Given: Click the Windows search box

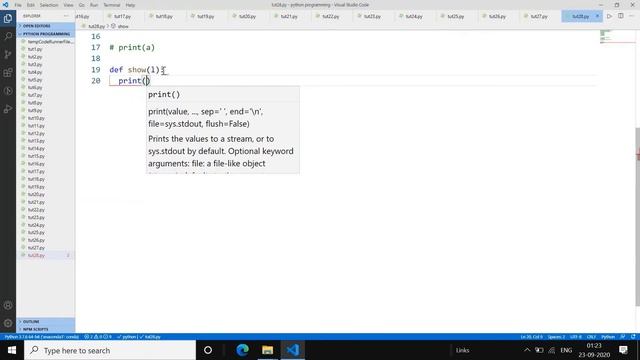Looking at the screenshot, I should (x=110, y=350).
